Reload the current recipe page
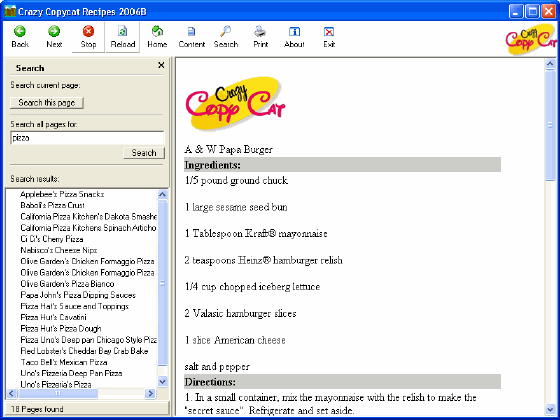Viewport: 560px width, 420px height. [122, 37]
